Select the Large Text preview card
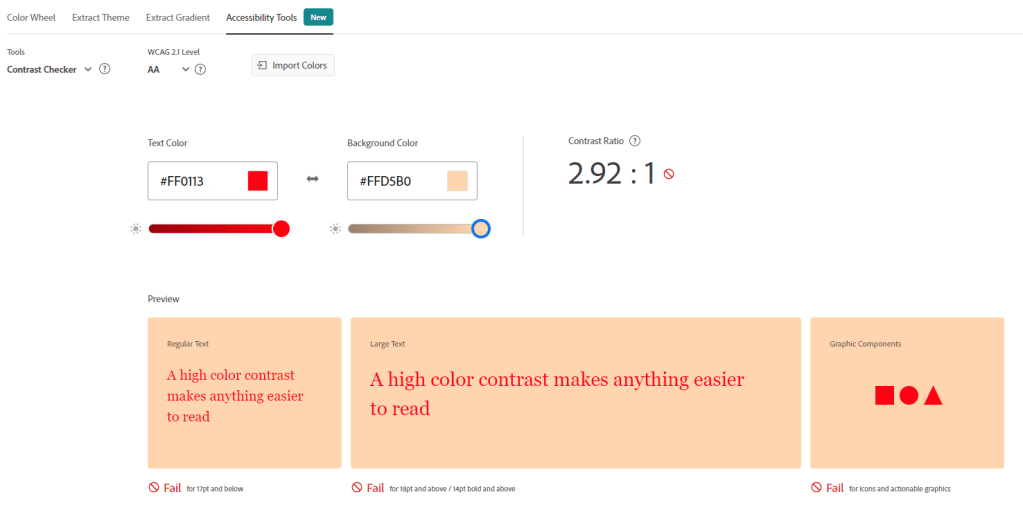 575,393
